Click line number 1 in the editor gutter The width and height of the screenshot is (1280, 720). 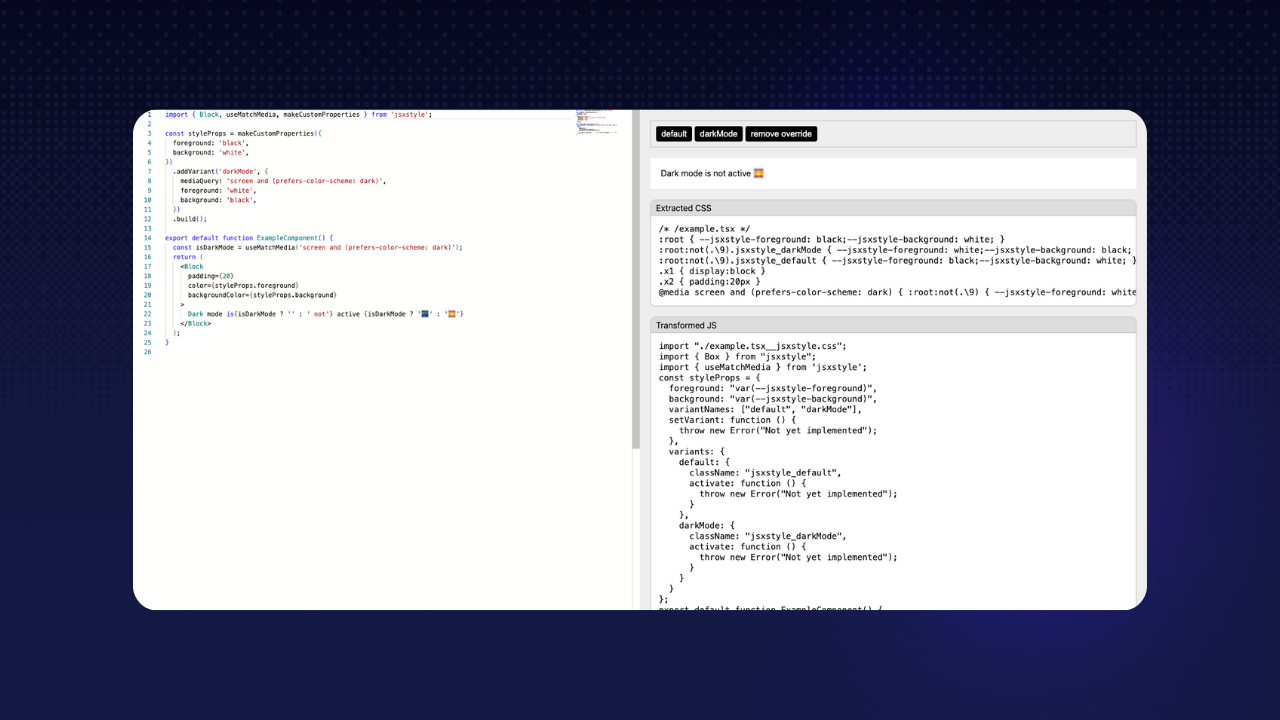click(149, 115)
